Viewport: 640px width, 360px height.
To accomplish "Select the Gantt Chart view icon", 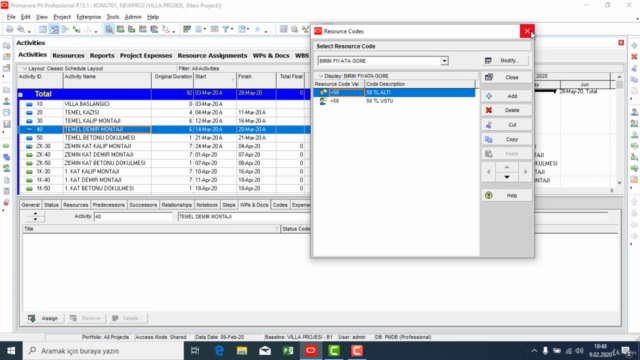I will coord(54,29).
